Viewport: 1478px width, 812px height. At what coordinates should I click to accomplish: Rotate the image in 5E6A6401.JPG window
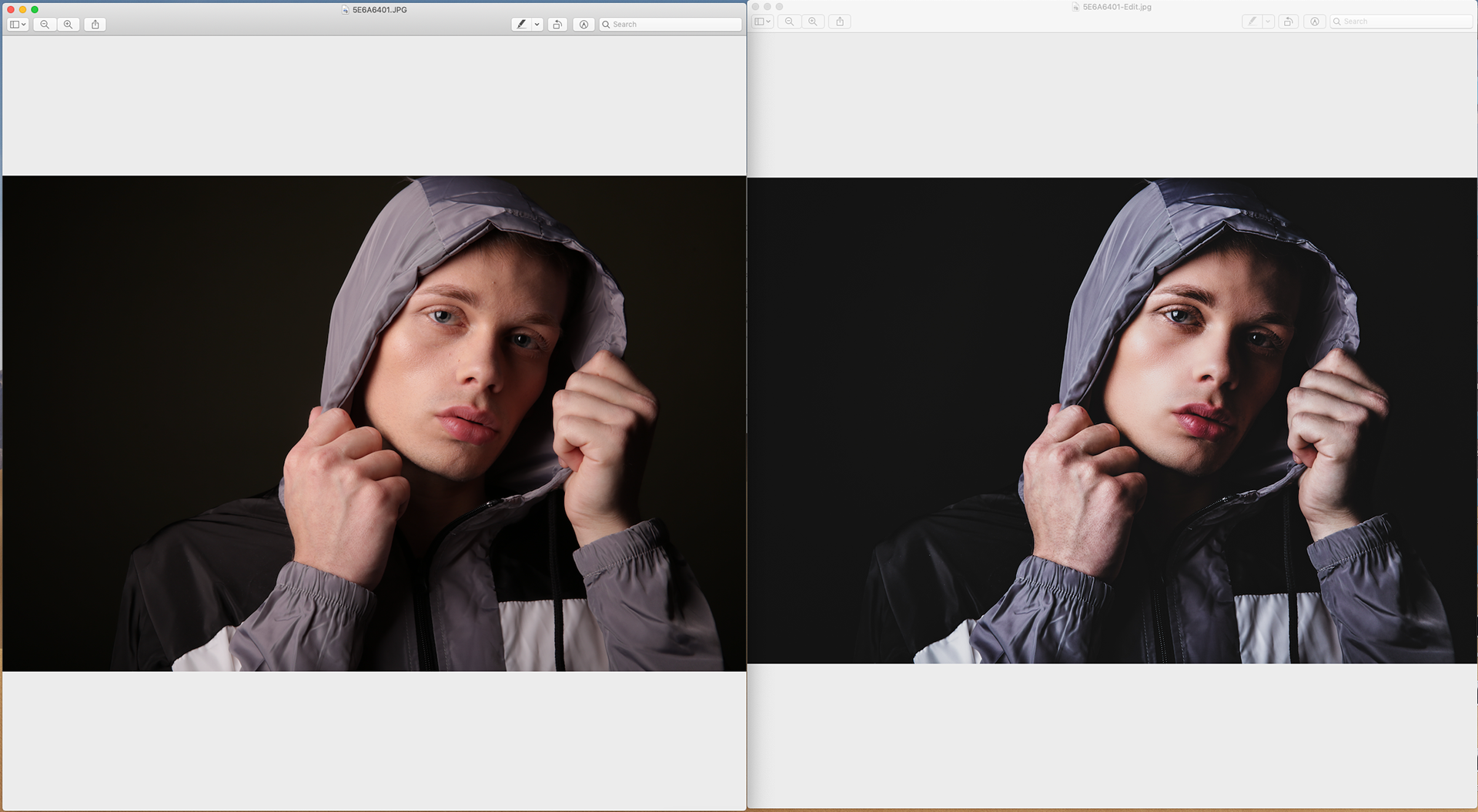tap(557, 25)
